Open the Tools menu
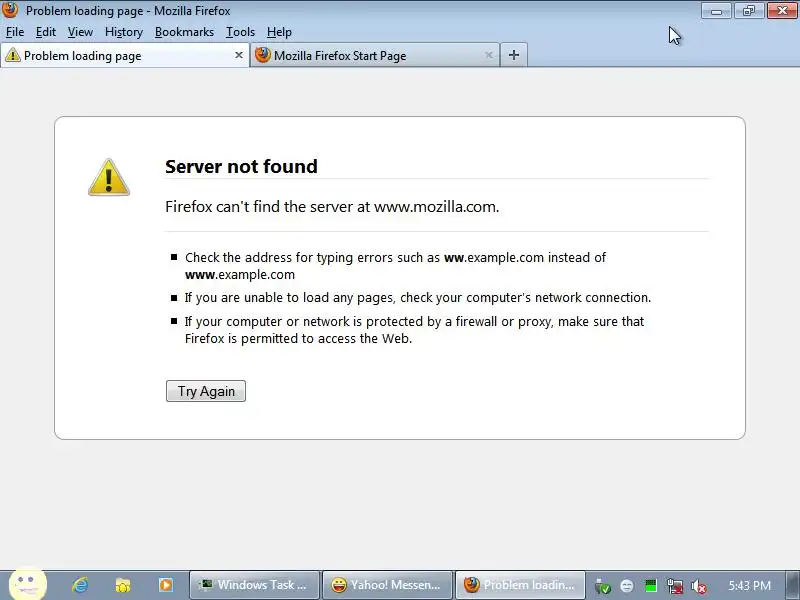 [240, 32]
